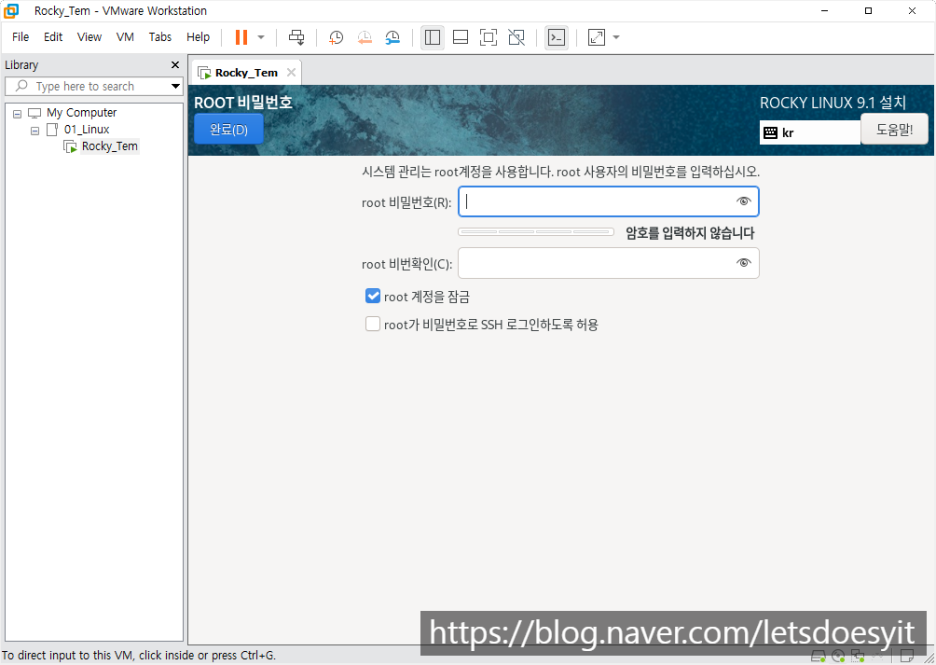Revert VM to previous snapshot icon
The image size is (936, 665).
point(365,38)
